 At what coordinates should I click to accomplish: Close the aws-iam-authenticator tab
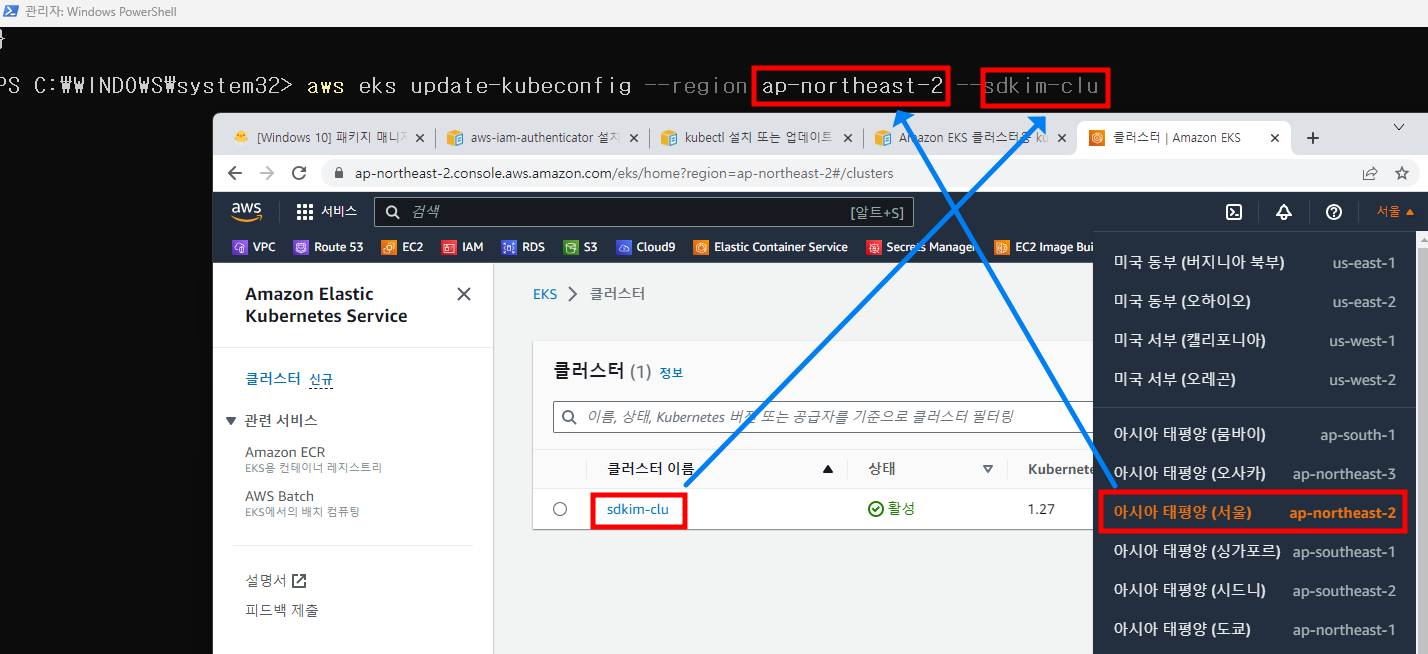pos(636,138)
